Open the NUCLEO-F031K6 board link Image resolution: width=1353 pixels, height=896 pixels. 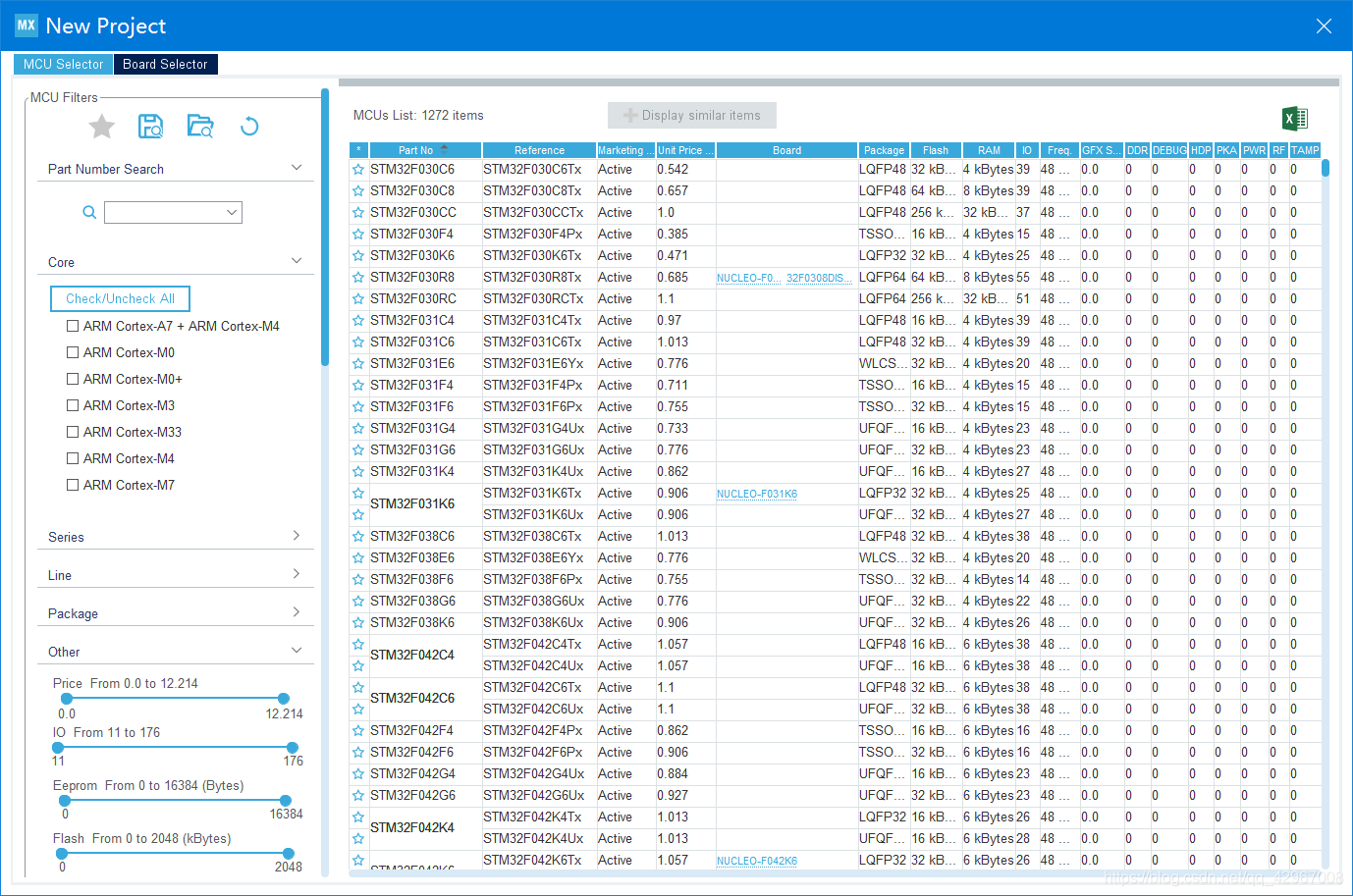756,495
